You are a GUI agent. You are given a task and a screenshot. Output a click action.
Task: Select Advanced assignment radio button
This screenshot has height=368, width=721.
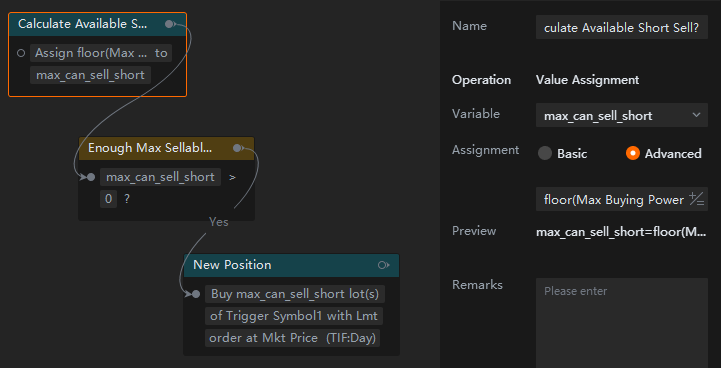(633, 153)
